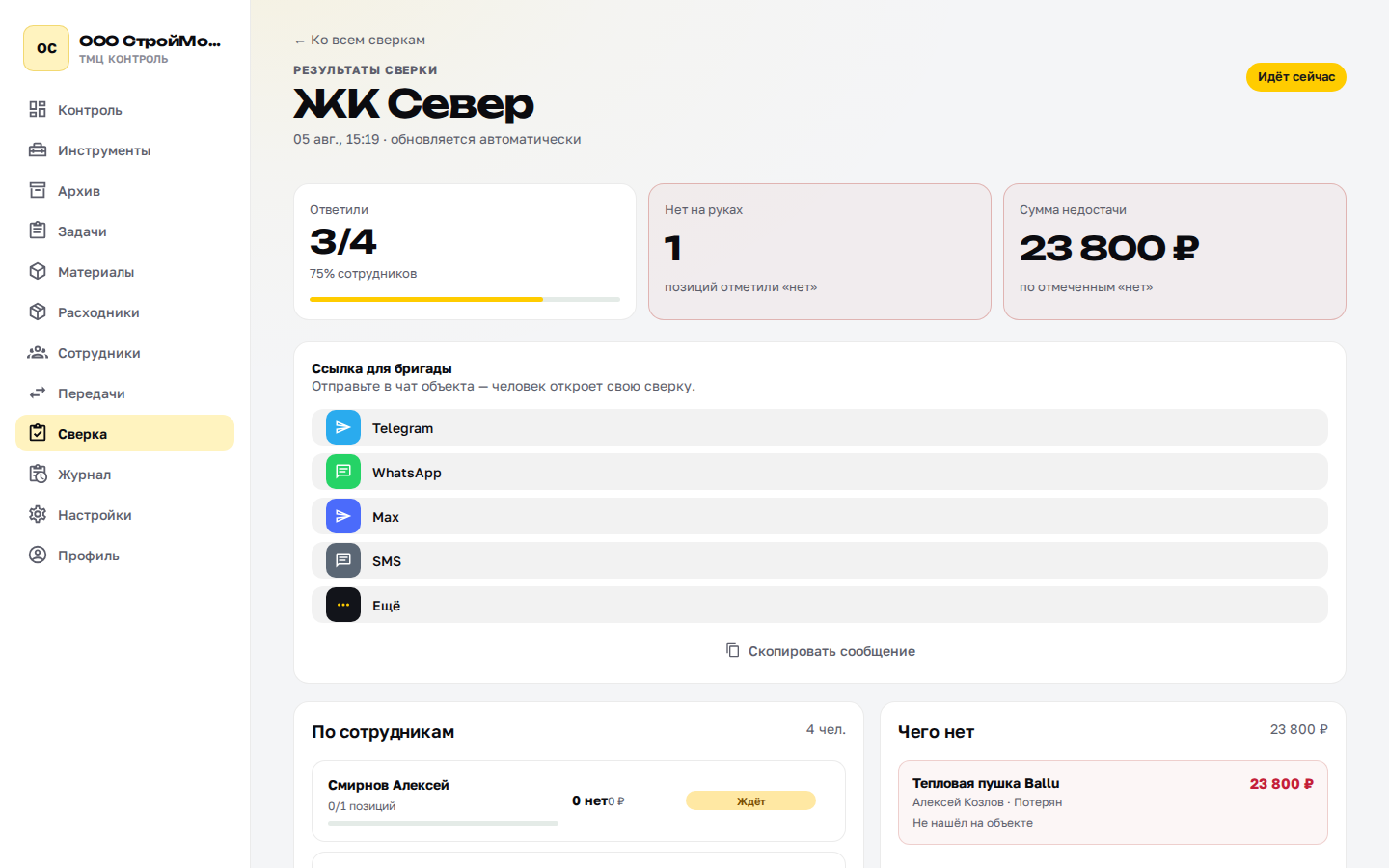Click the Telegram paper-plane icon
The image size is (1389, 868).
click(x=343, y=427)
